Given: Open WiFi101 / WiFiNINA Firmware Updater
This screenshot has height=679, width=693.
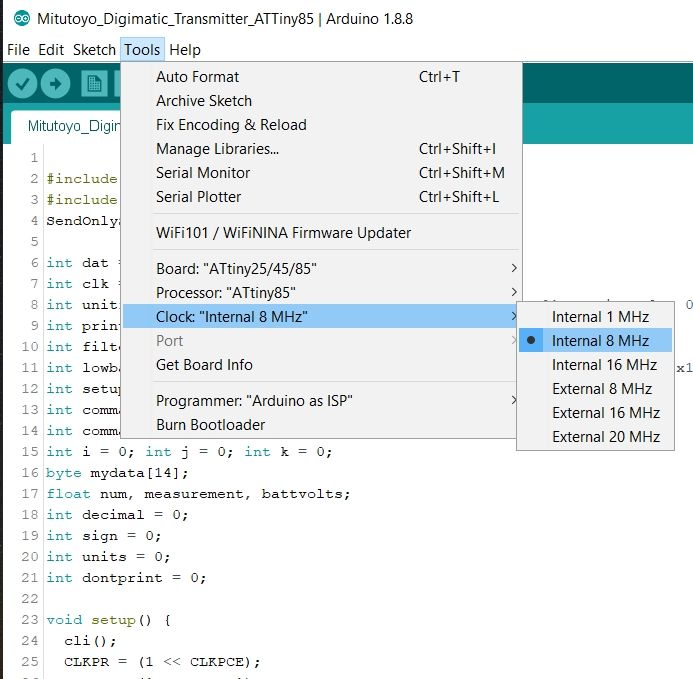Looking at the screenshot, I should pyautogui.click(x=321, y=233).
